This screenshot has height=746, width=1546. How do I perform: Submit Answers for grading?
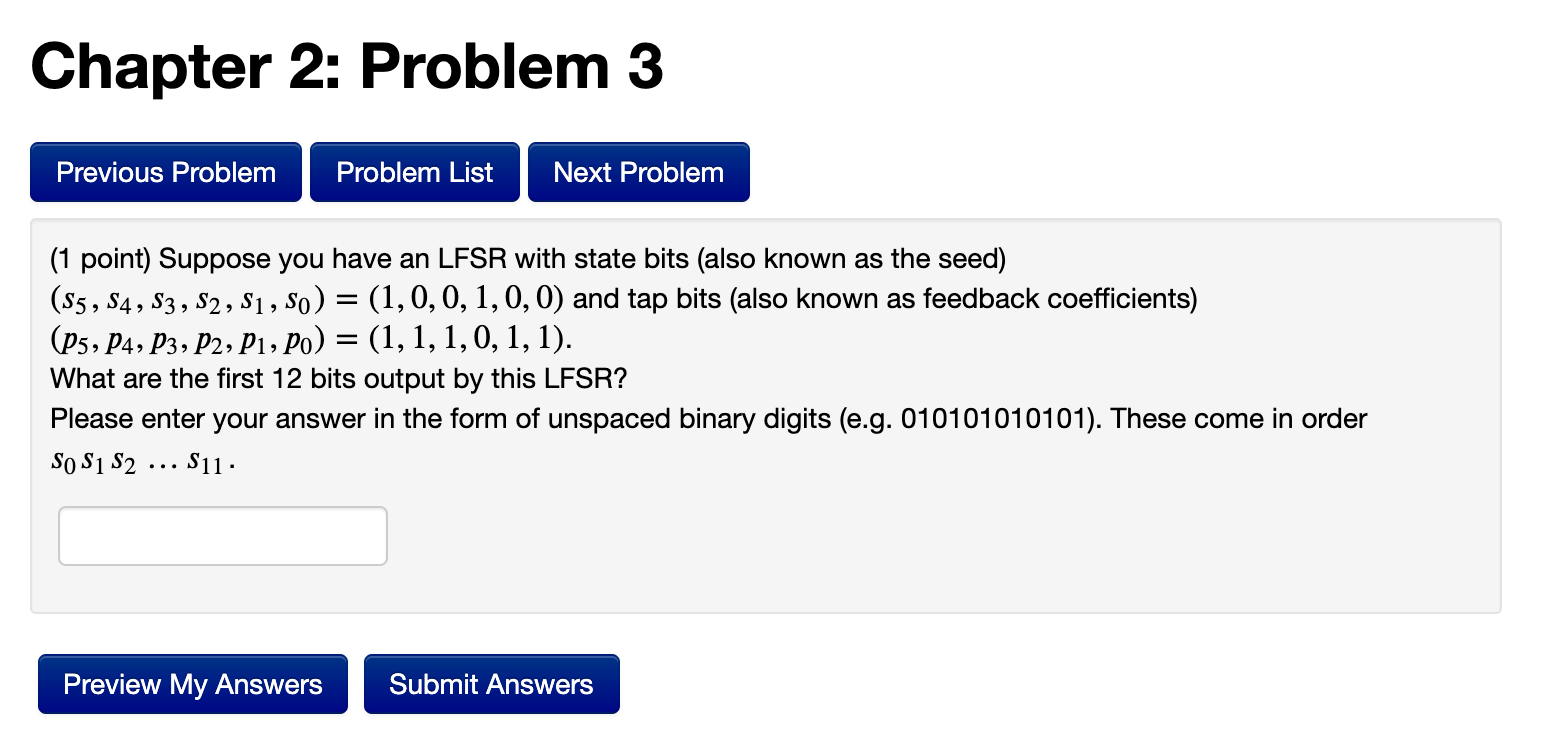491,684
